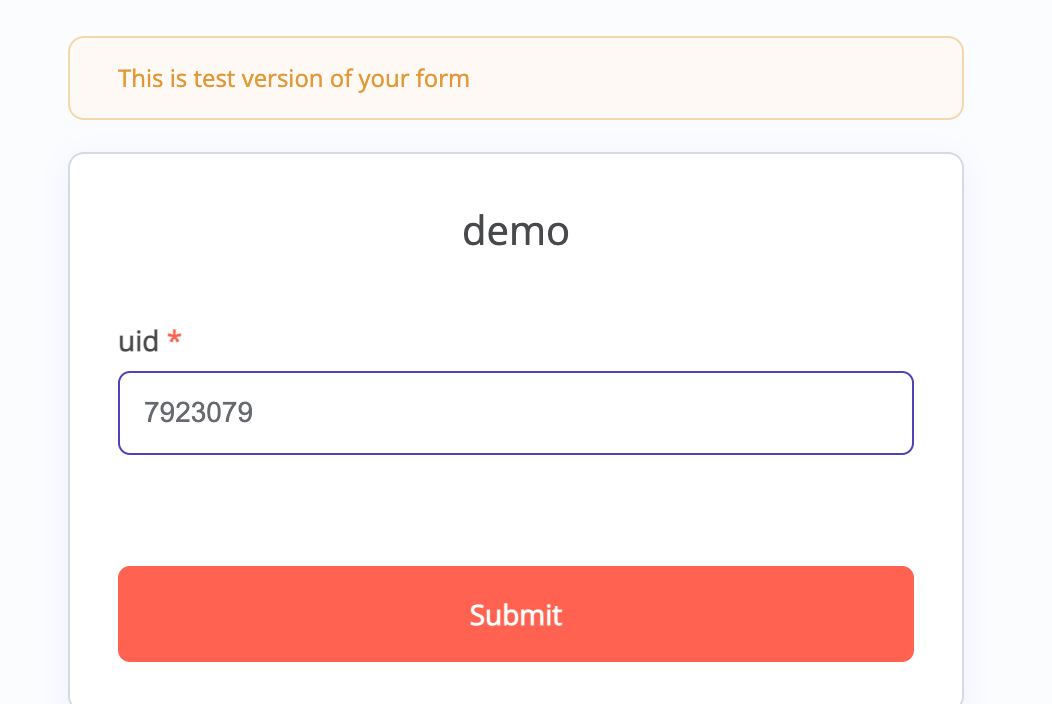The height and width of the screenshot is (704, 1052).
Task: Click the digits 7923079 in the textbox
Action: tap(198, 413)
